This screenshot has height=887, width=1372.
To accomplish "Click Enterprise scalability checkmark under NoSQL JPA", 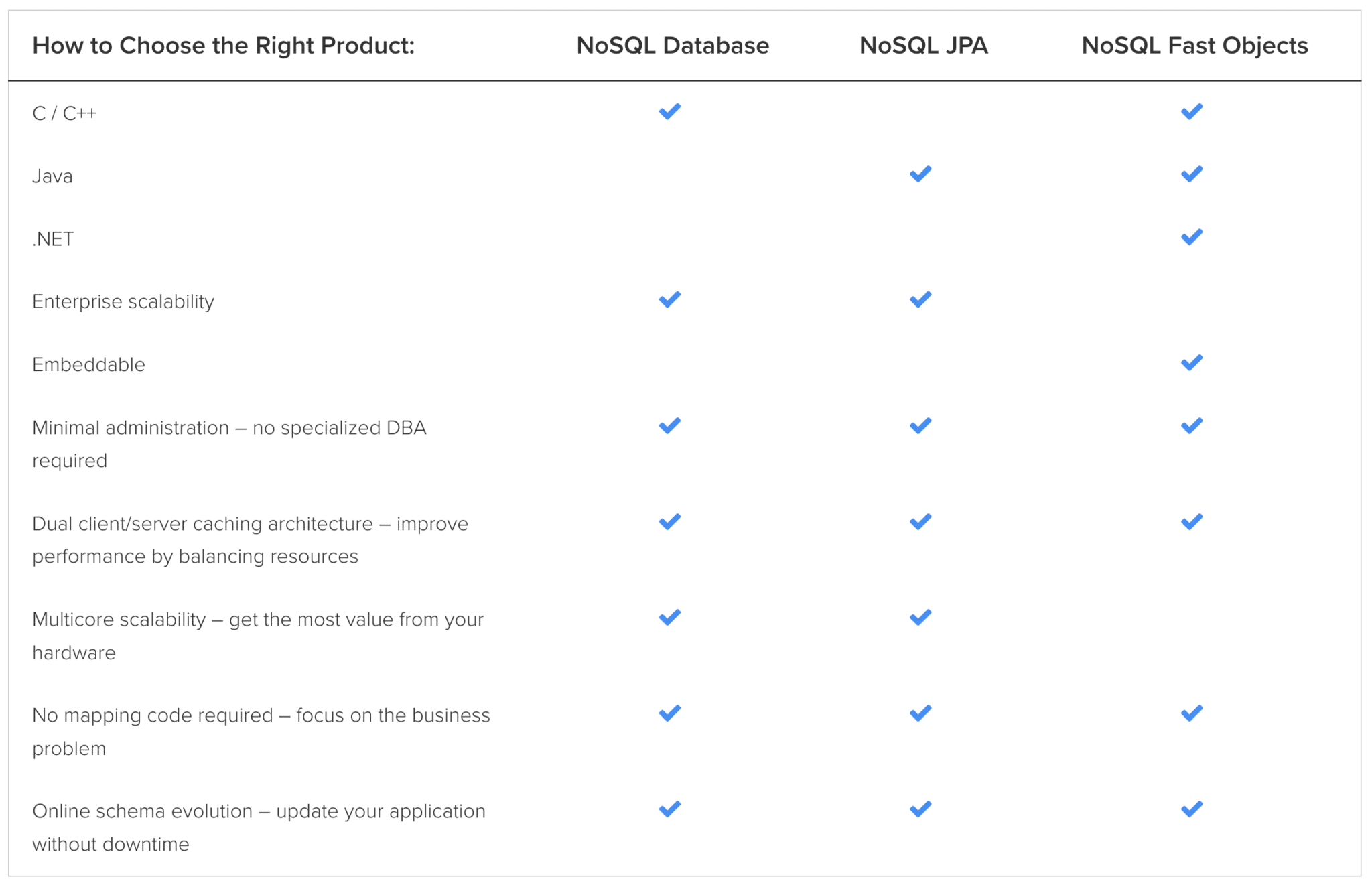I will click(920, 299).
